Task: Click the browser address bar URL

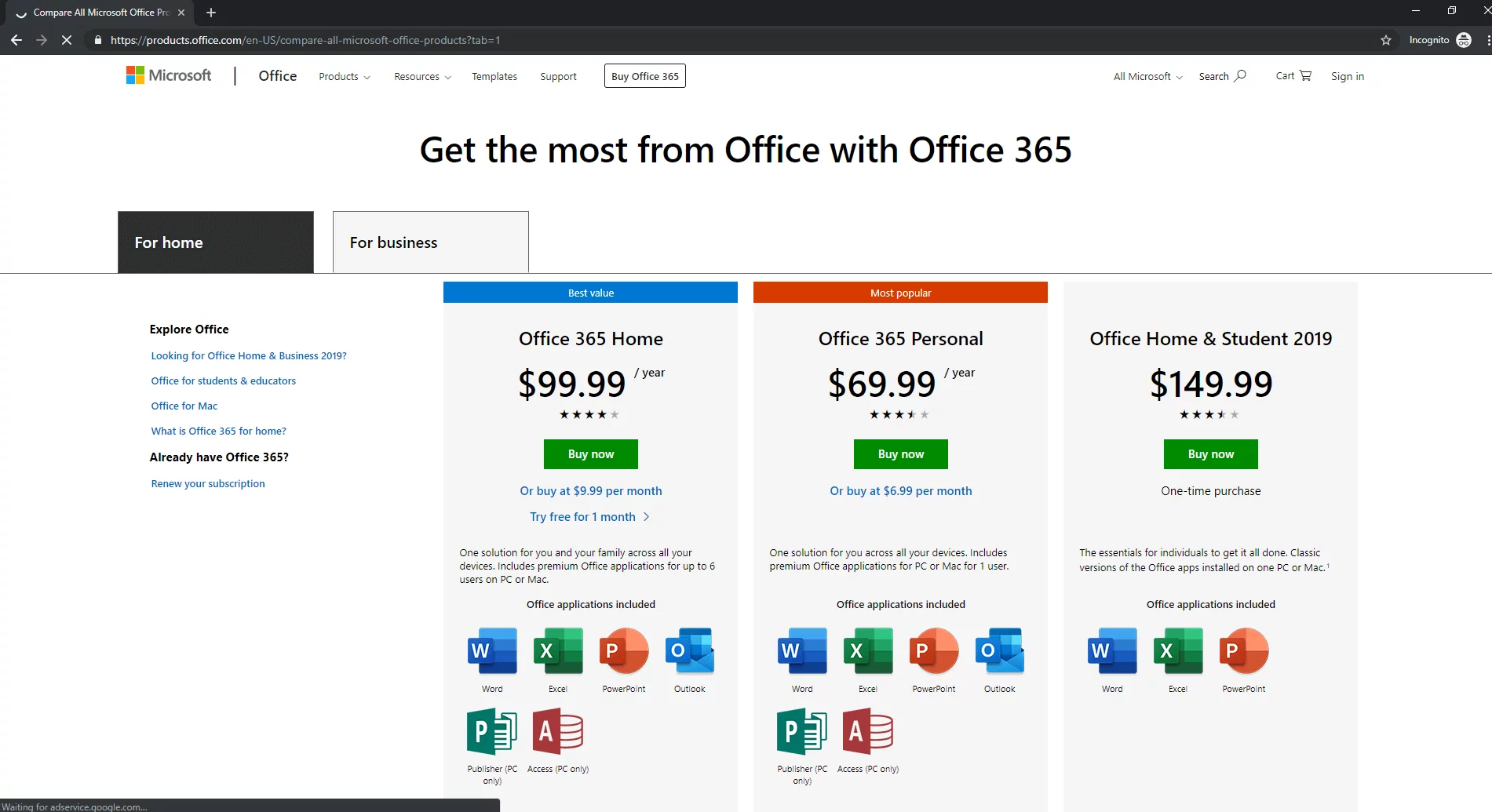Action: coord(305,40)
